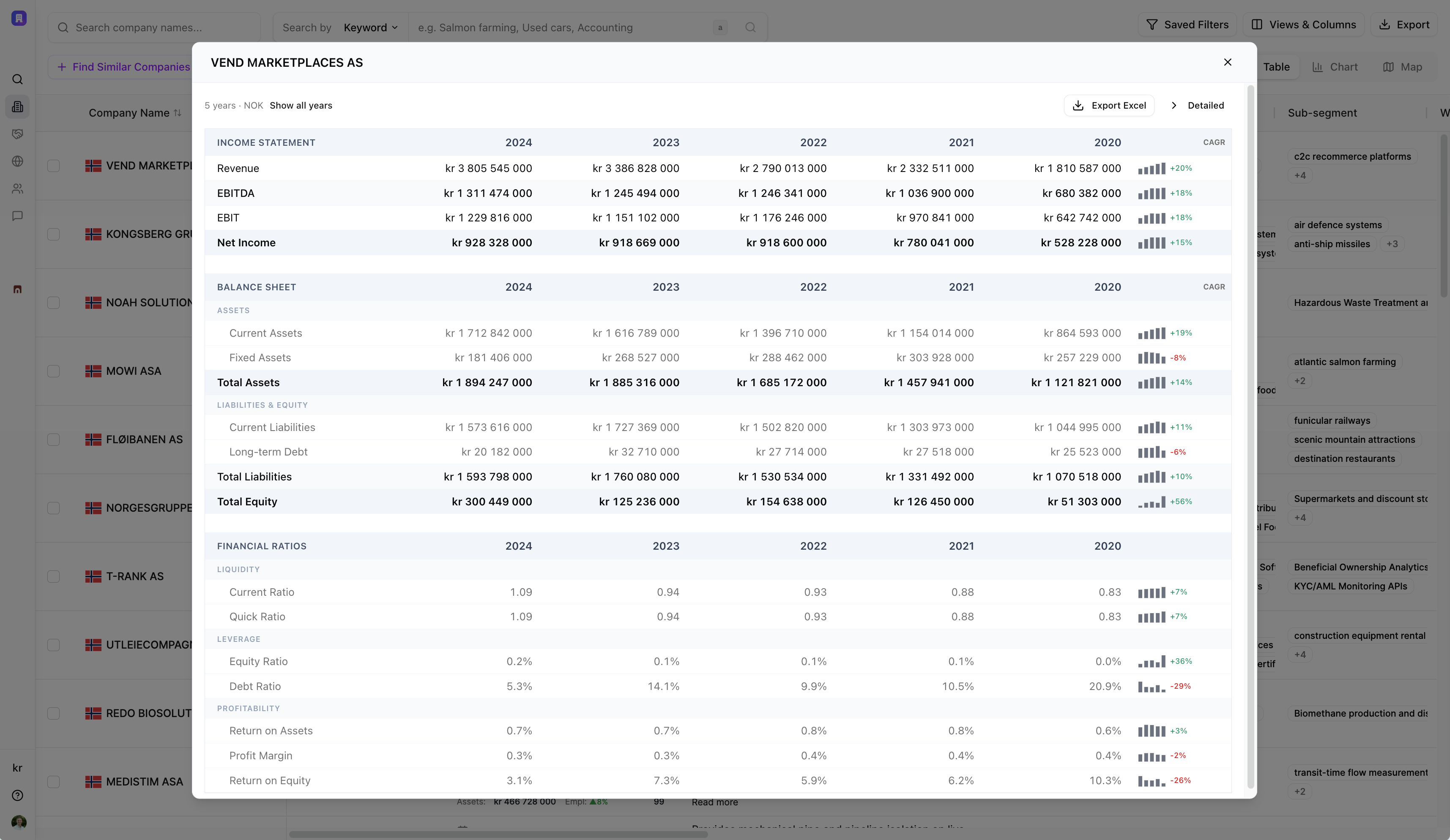Expand the '+4' hidden sub-segment tags
1450x840 pixels.
[1301, 175]
